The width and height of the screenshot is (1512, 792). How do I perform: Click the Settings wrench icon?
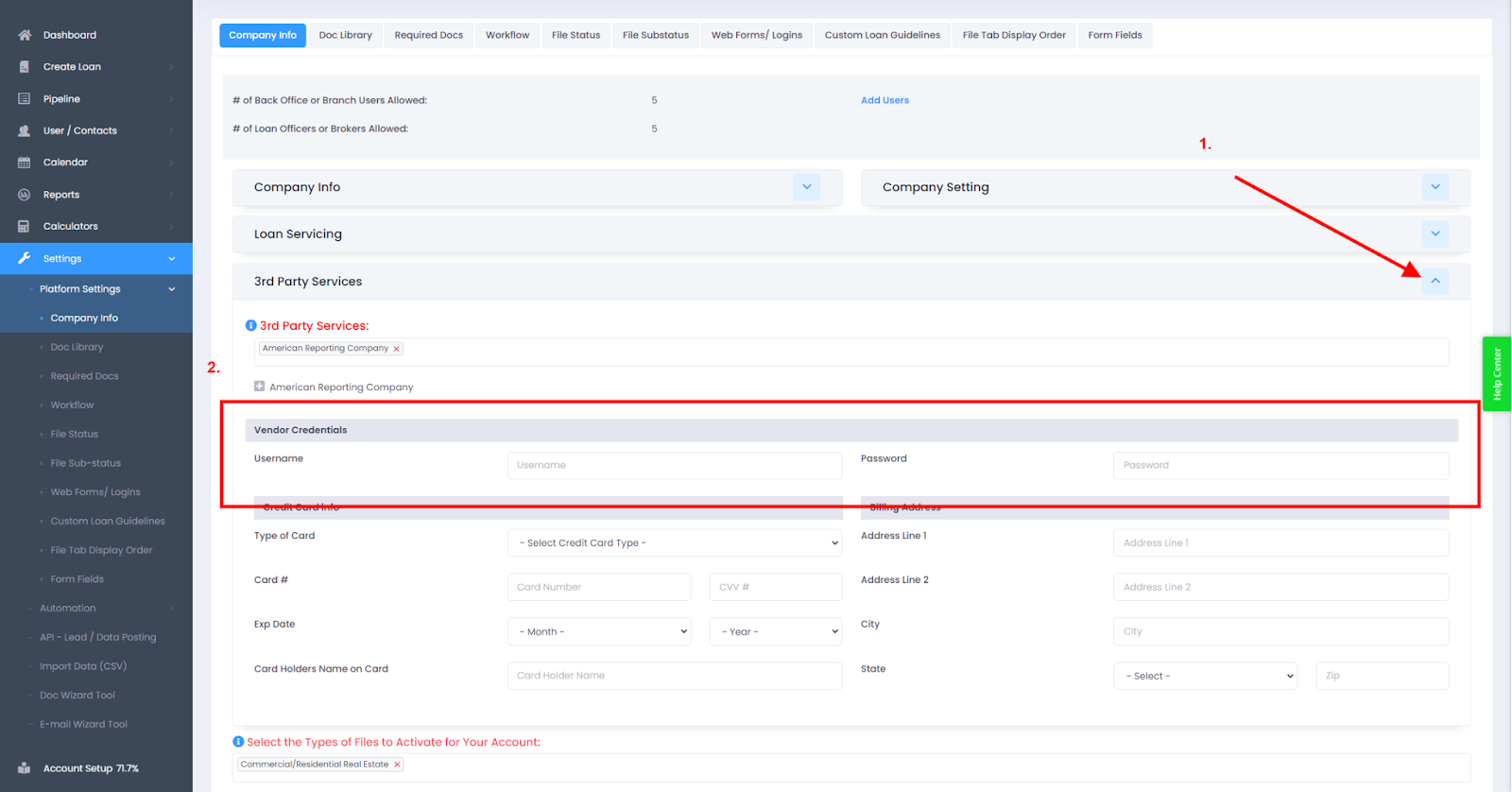[25, 258]
